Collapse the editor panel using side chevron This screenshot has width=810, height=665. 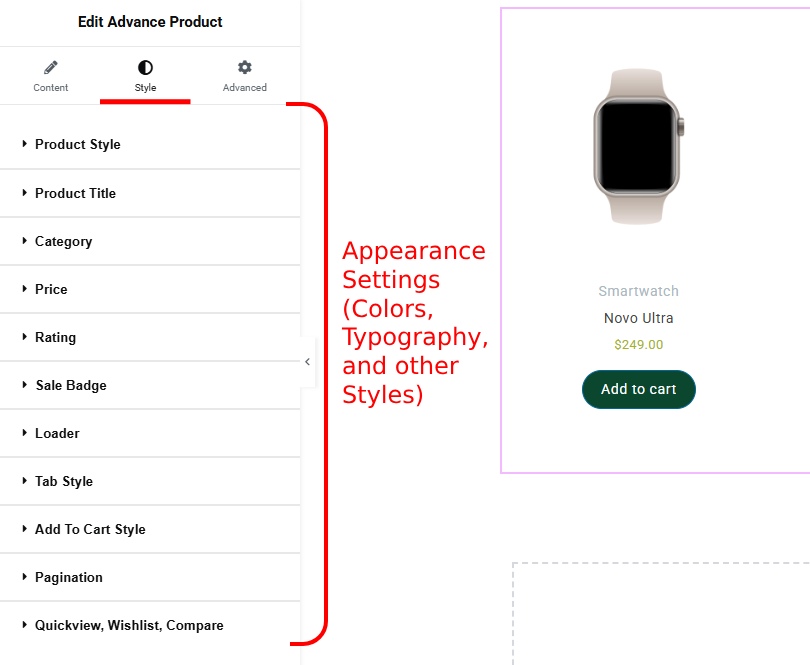coord(307,362)
